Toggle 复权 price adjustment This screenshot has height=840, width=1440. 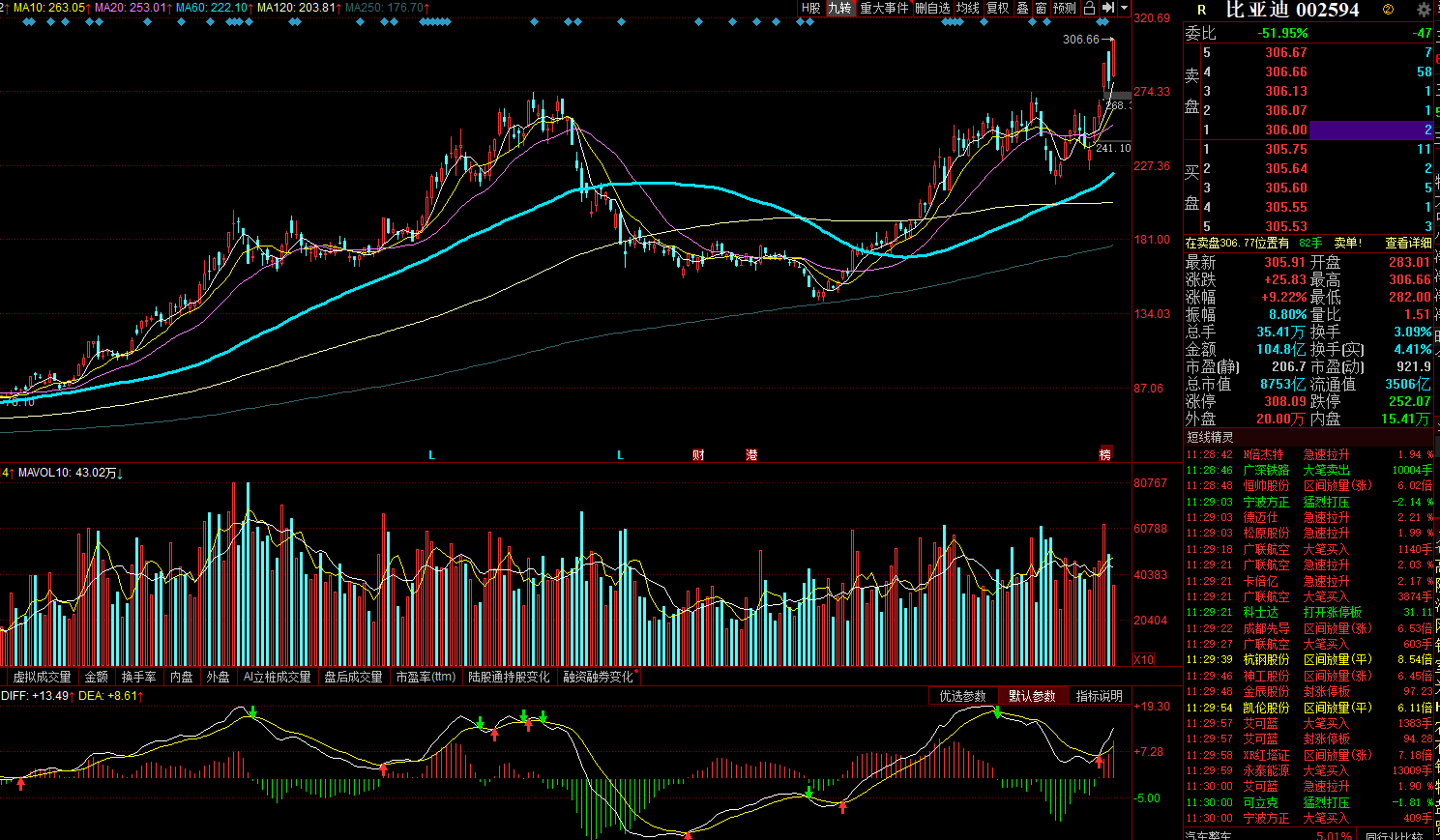coord(998,8)
